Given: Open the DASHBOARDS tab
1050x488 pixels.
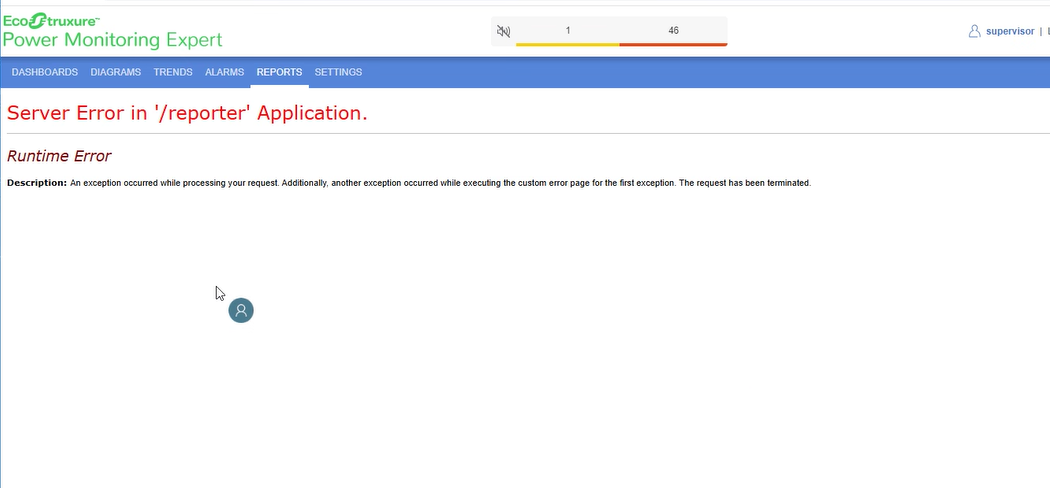Looking at the screenshot, I should (x=45, y=72).
